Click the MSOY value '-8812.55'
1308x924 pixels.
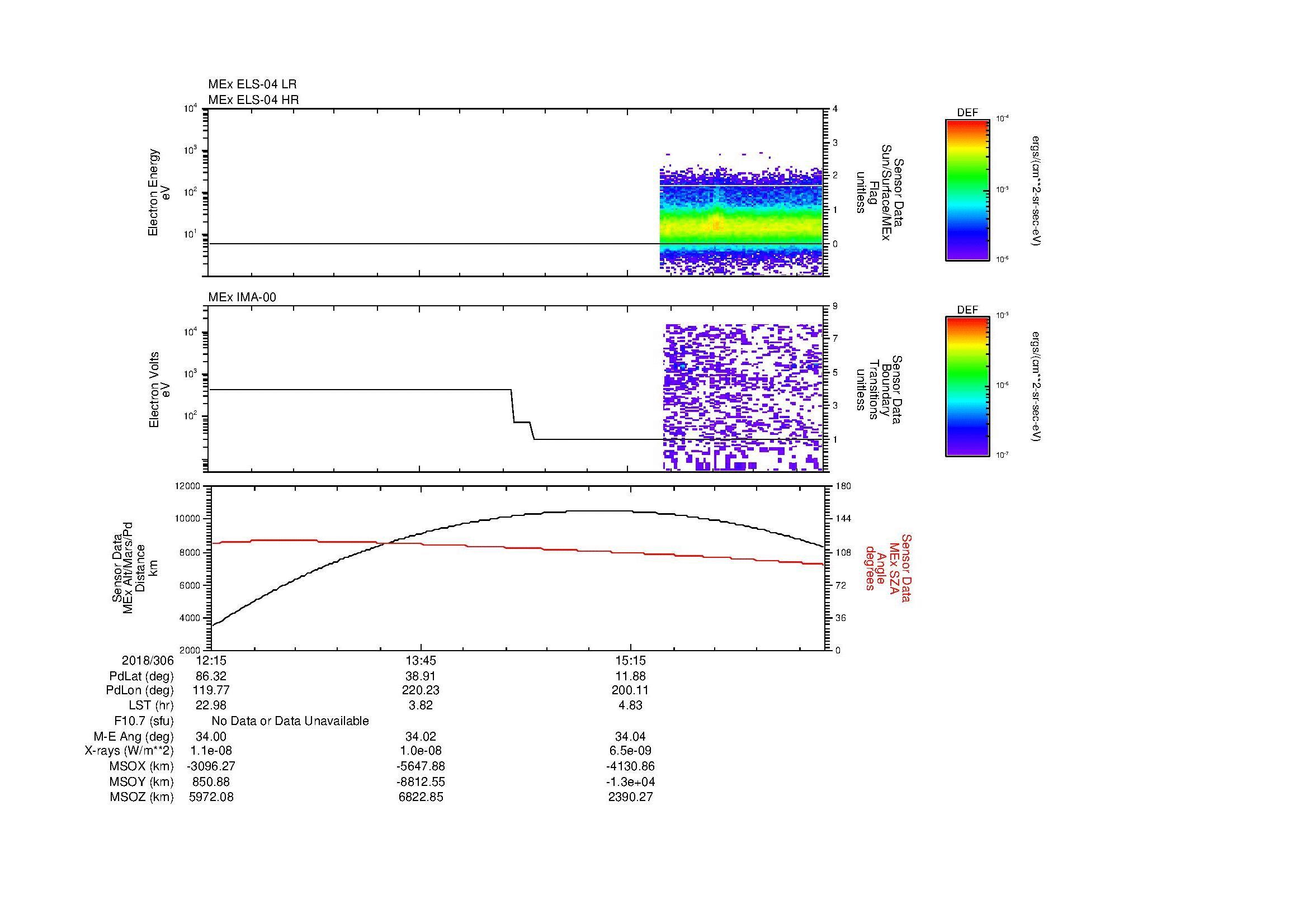421,782
